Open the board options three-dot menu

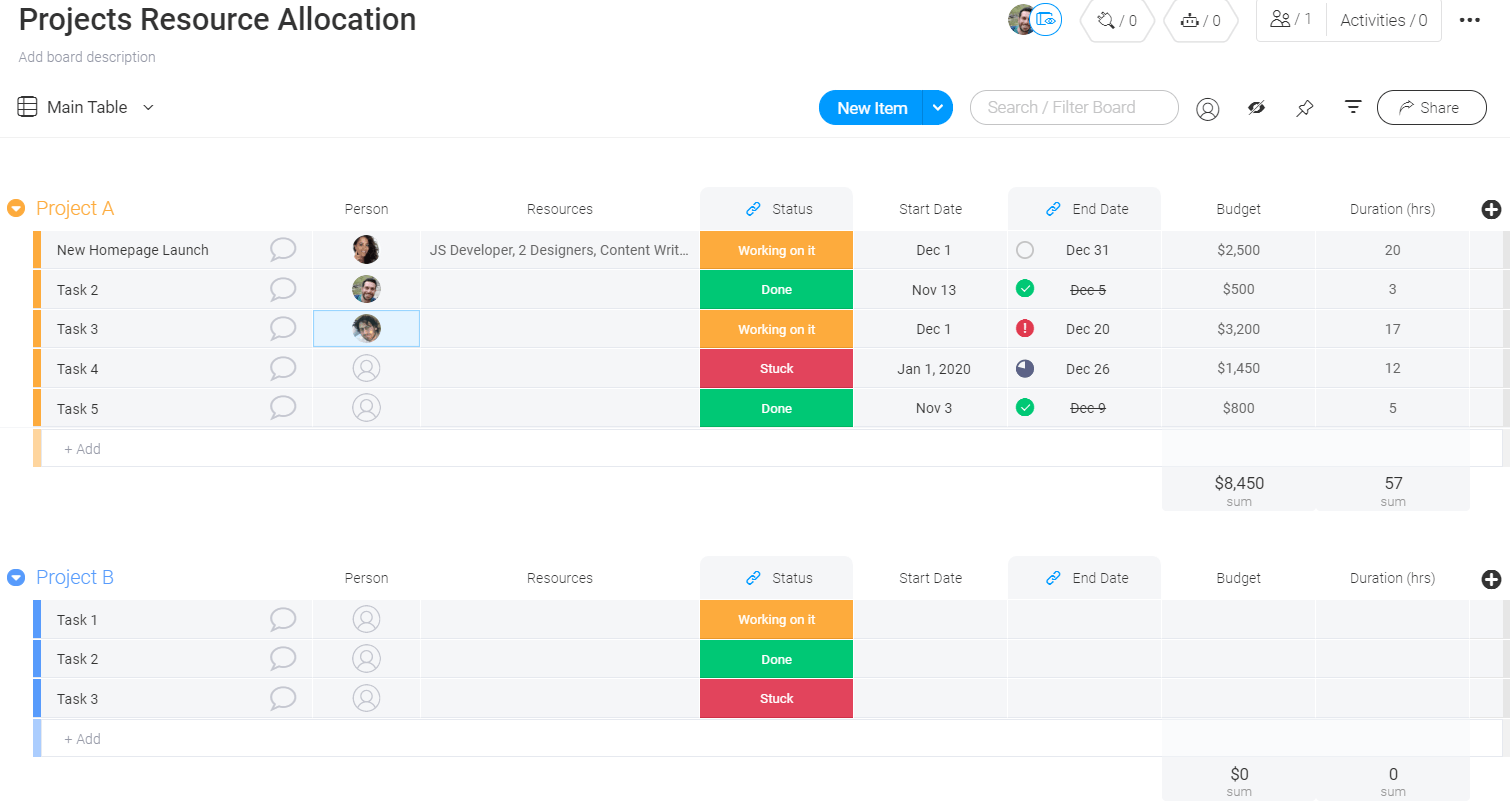click(x=1470, y=20)
